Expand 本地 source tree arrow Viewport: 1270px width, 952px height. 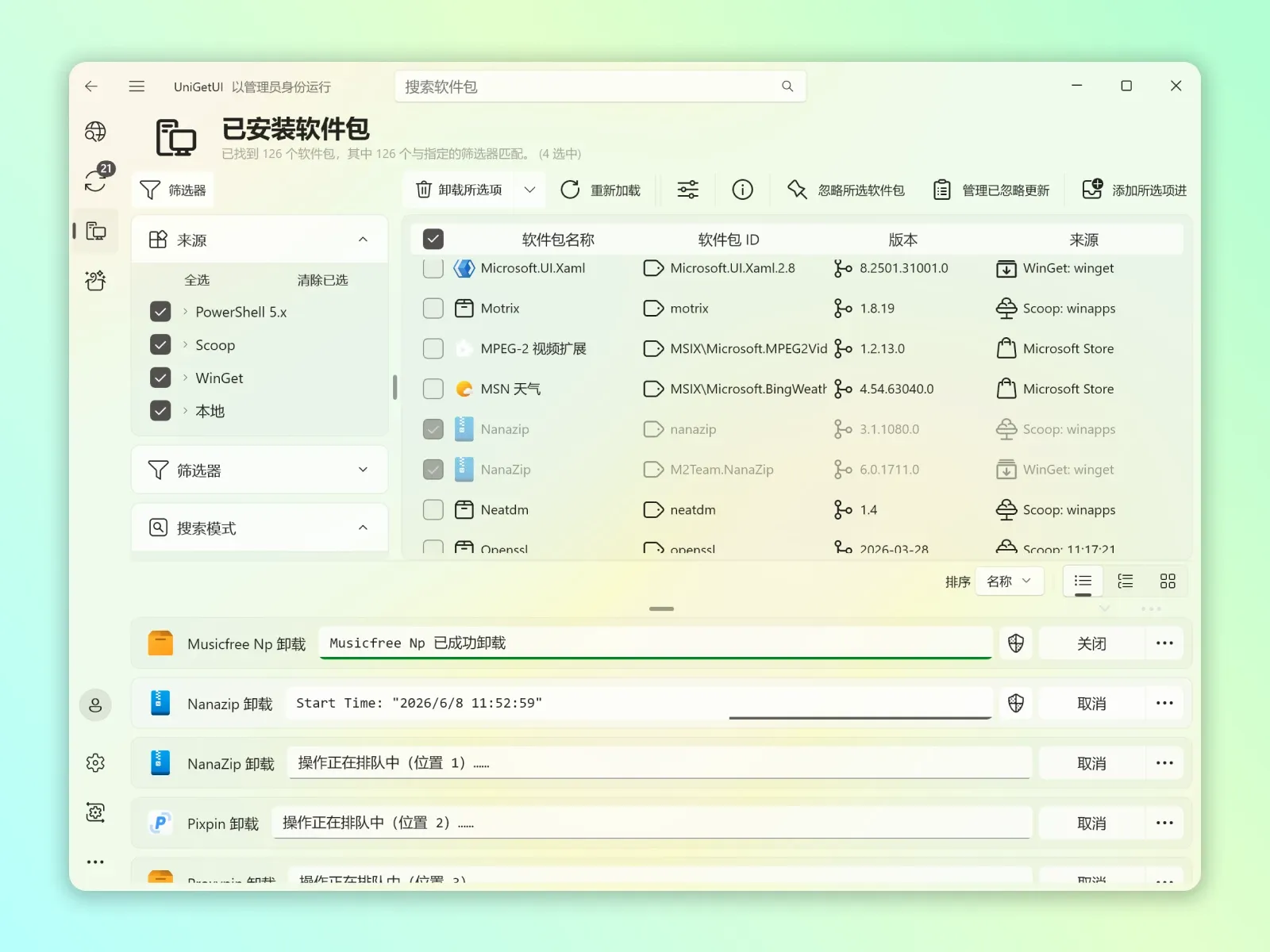point(185,411)
